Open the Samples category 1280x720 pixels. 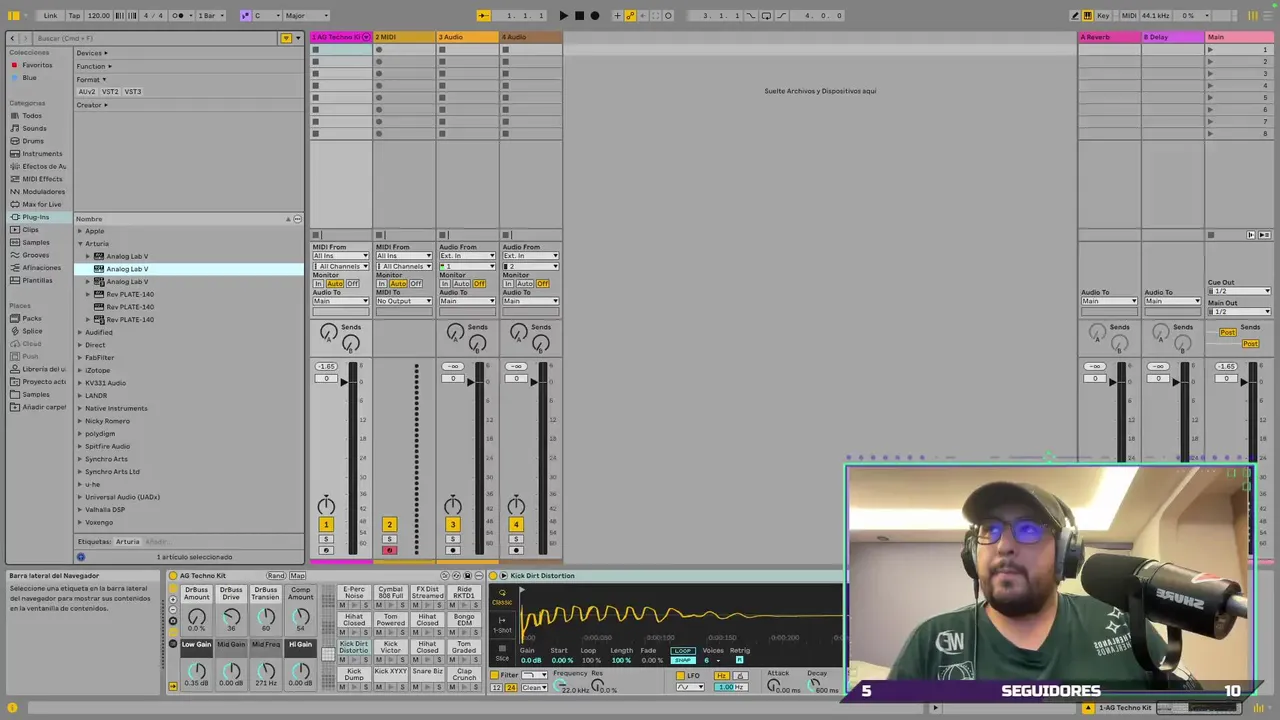click(x=35, y=242)
